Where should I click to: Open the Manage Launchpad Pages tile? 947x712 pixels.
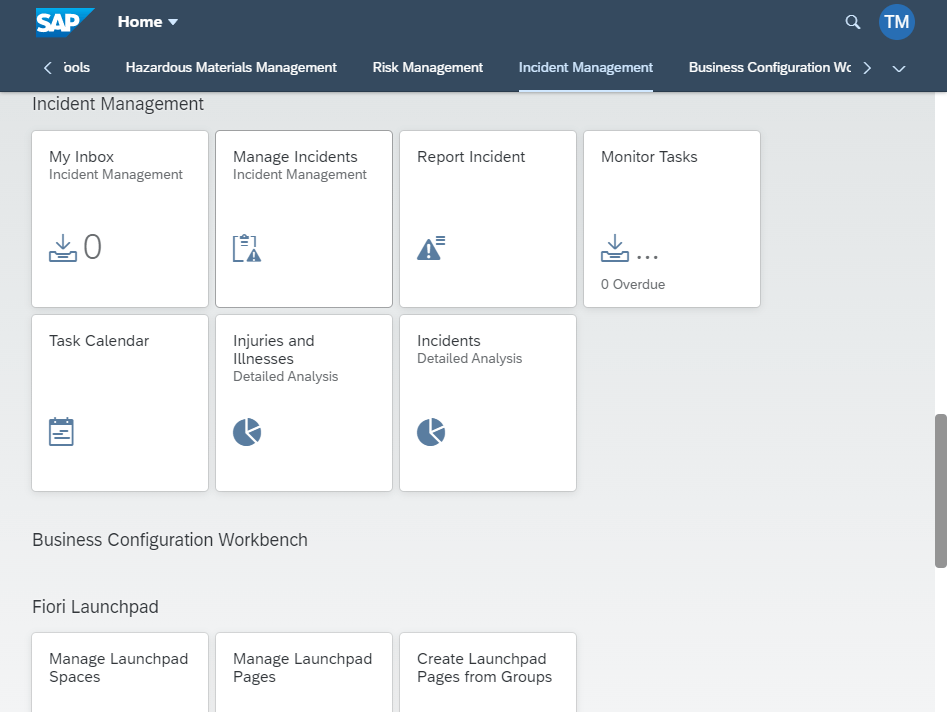tap(304, 672)
